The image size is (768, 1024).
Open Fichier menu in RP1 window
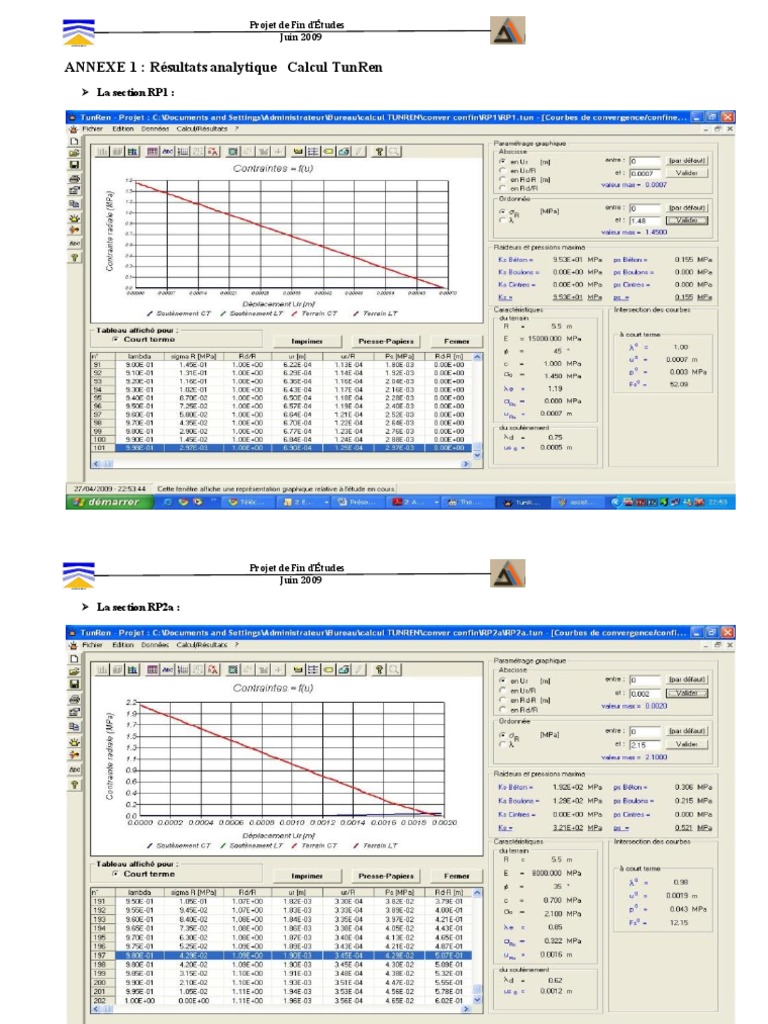click(x=92, y=129)
